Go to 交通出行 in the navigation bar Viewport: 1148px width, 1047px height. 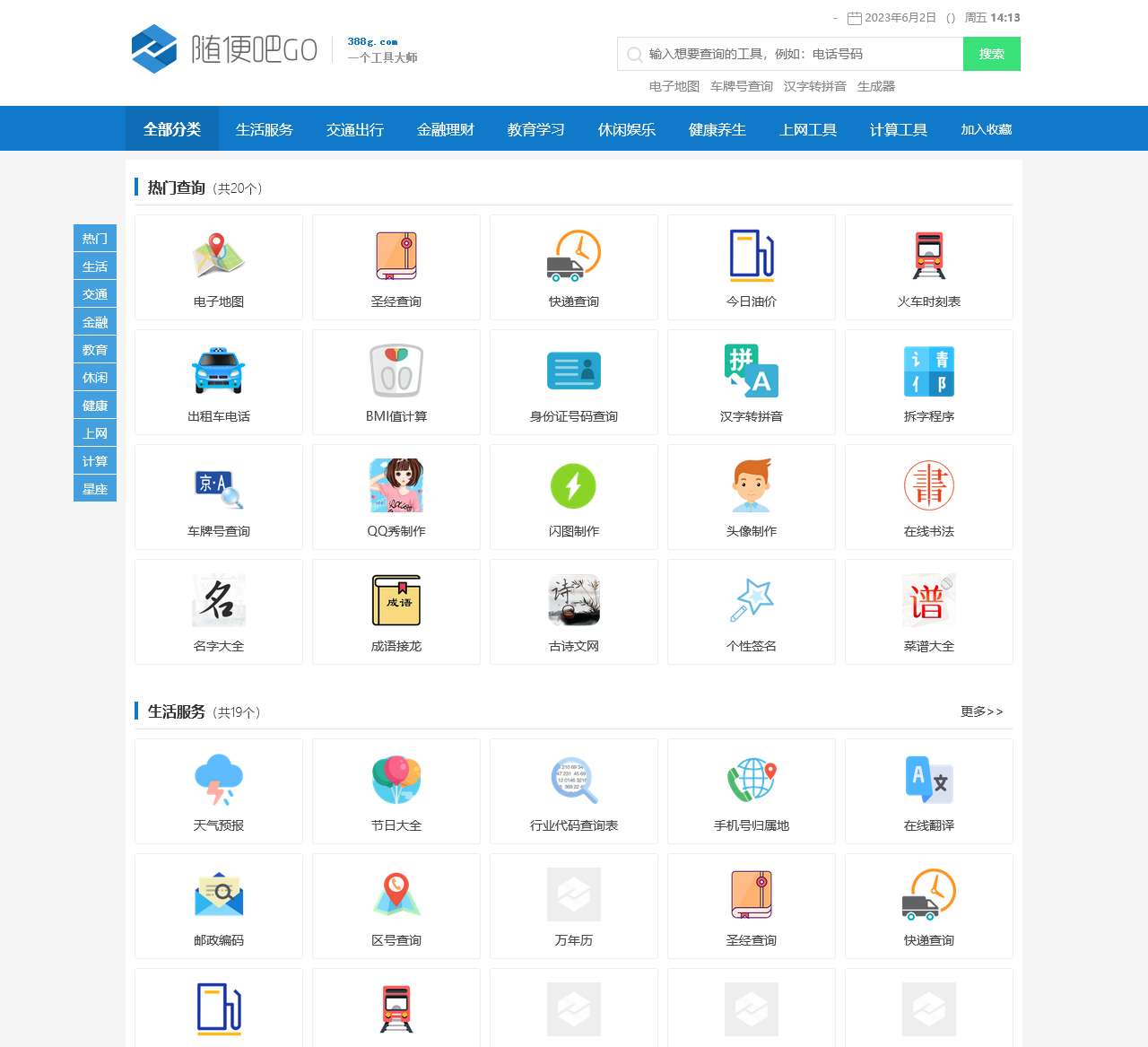point(355,129)
